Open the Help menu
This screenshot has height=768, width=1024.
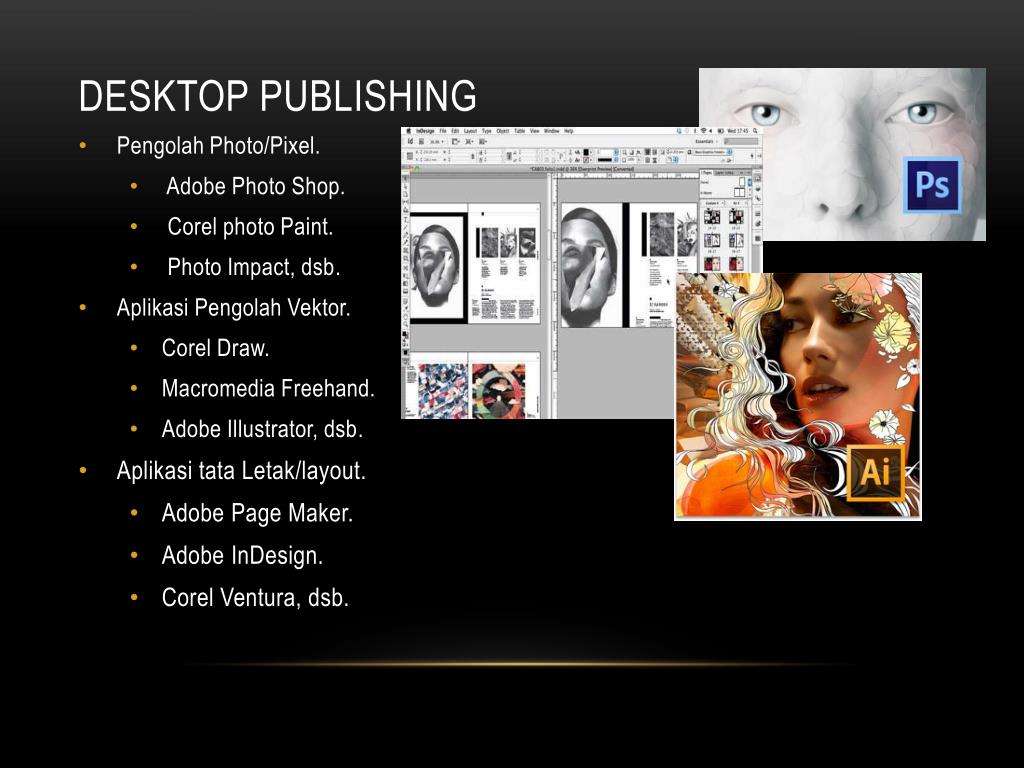point(569,131)
